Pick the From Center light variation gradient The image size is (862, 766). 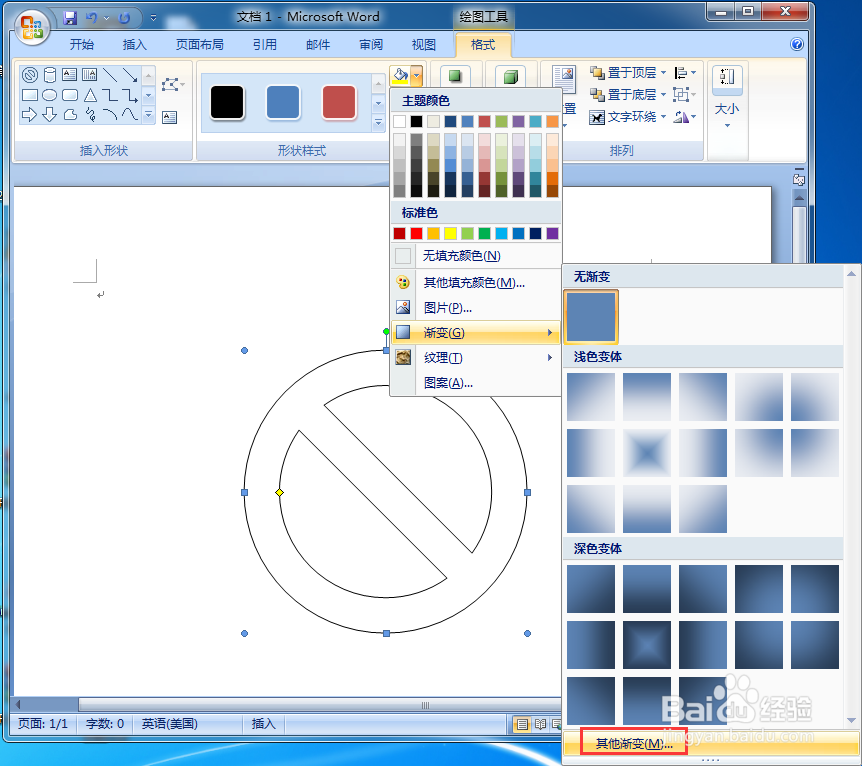646,453
